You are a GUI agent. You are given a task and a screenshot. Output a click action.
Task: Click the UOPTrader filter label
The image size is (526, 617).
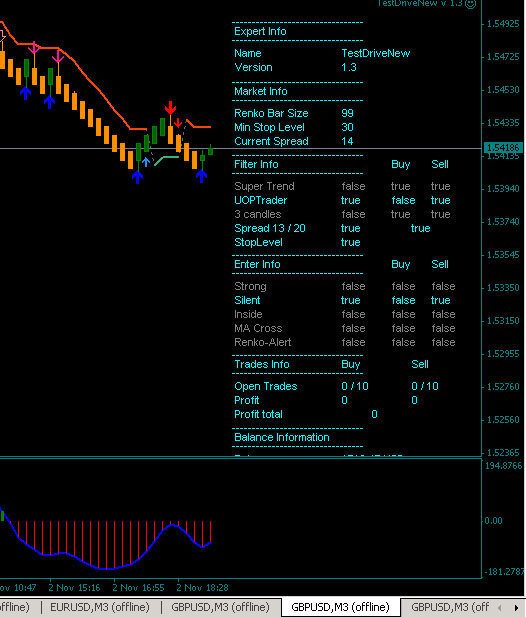tap(260, 200)
